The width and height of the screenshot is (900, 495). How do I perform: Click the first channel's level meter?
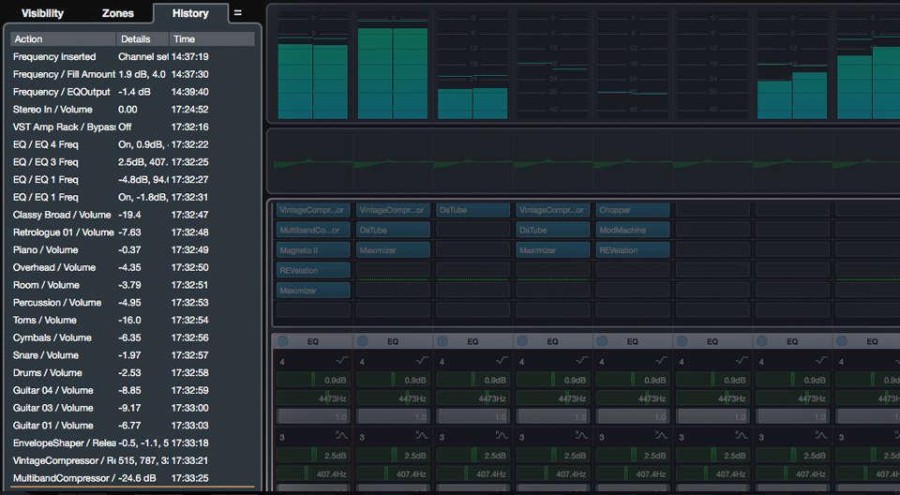pyautogui.click(x=313, y=65)
